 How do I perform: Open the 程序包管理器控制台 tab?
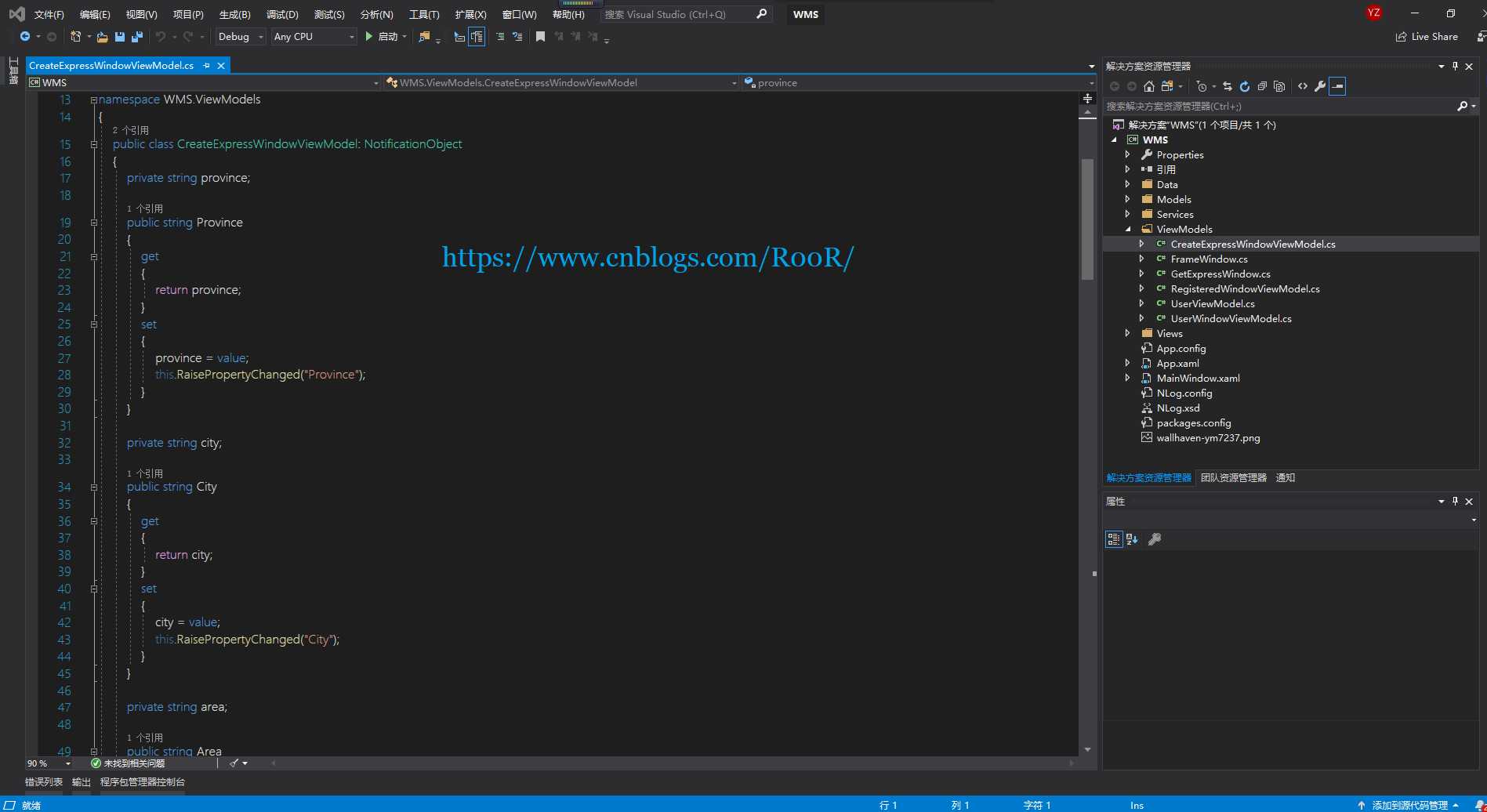click(143, 782)
